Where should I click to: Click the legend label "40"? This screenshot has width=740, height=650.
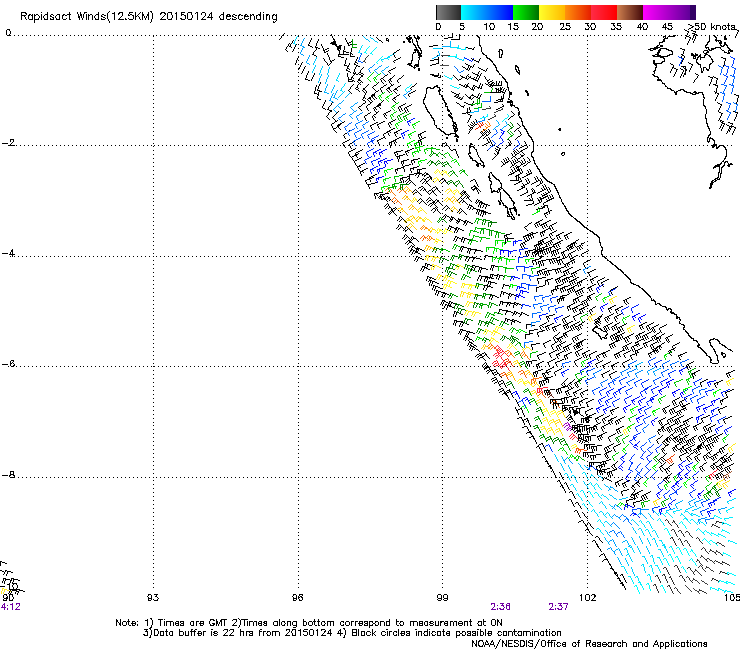point(642,27)
